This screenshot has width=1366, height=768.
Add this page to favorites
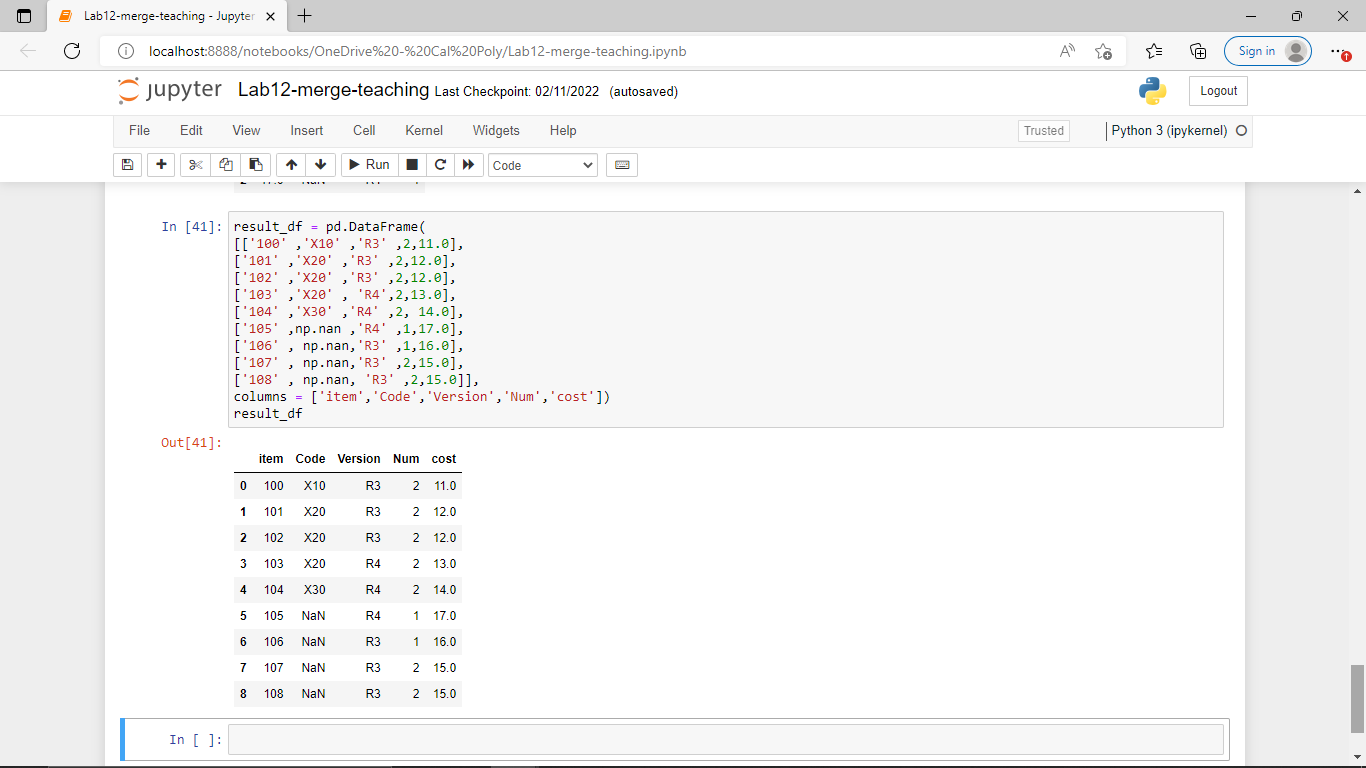(x=1103, y=51)
